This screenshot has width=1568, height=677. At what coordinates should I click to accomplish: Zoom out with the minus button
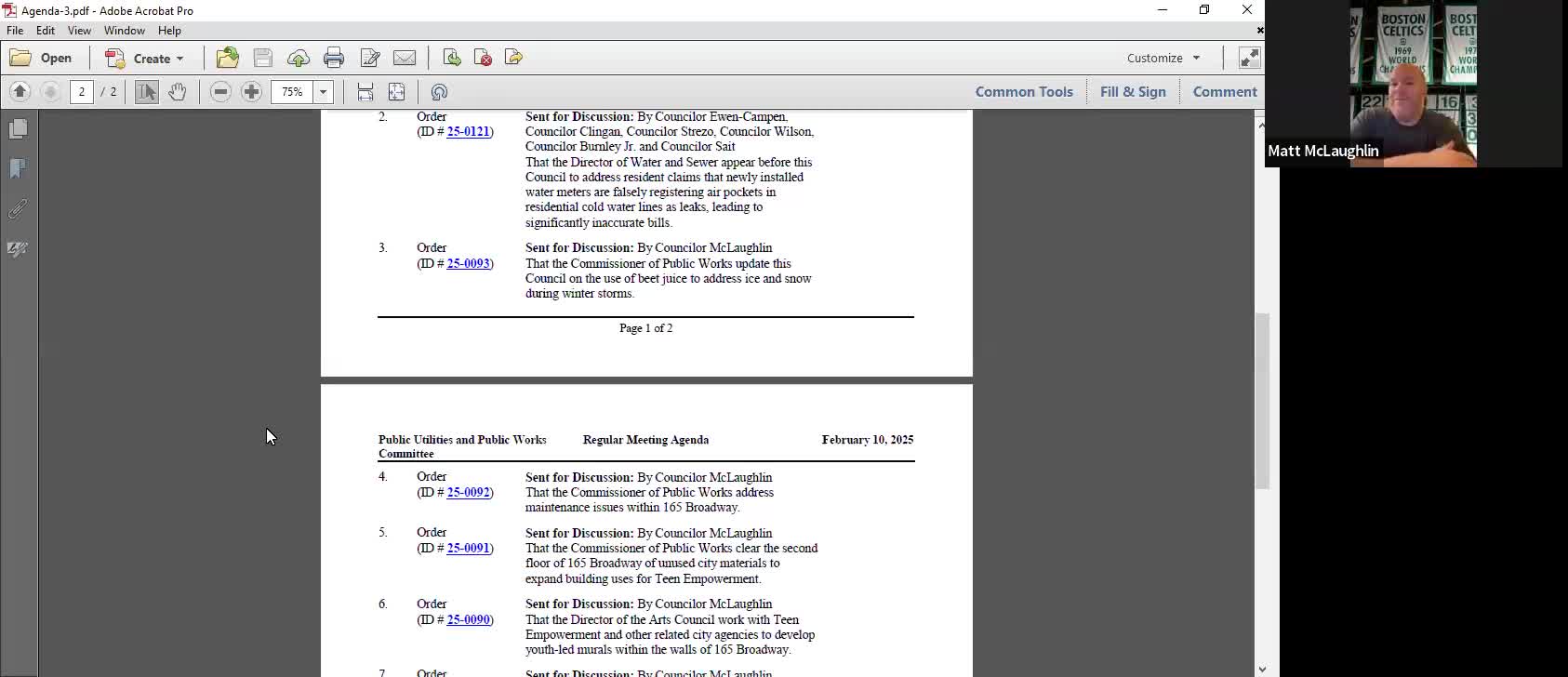coord(220,91)
